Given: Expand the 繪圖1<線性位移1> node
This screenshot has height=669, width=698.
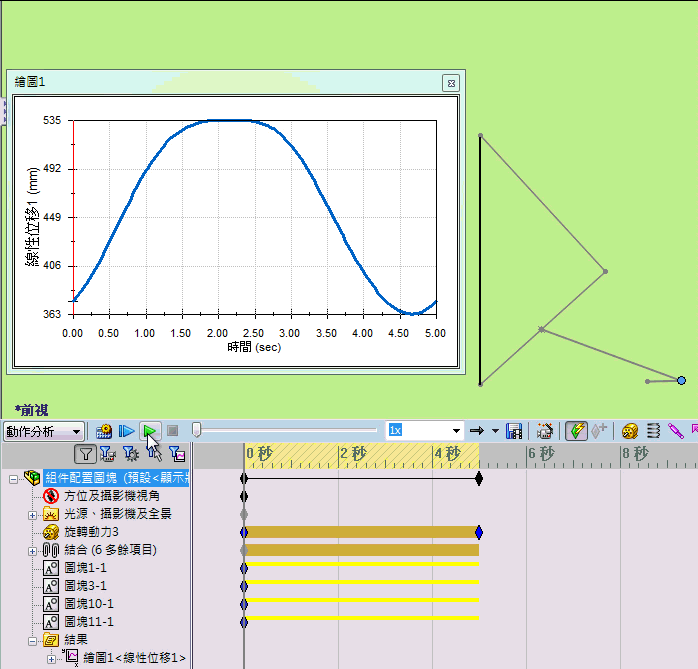Looking at the screenshot, I should tap(51, 659).
